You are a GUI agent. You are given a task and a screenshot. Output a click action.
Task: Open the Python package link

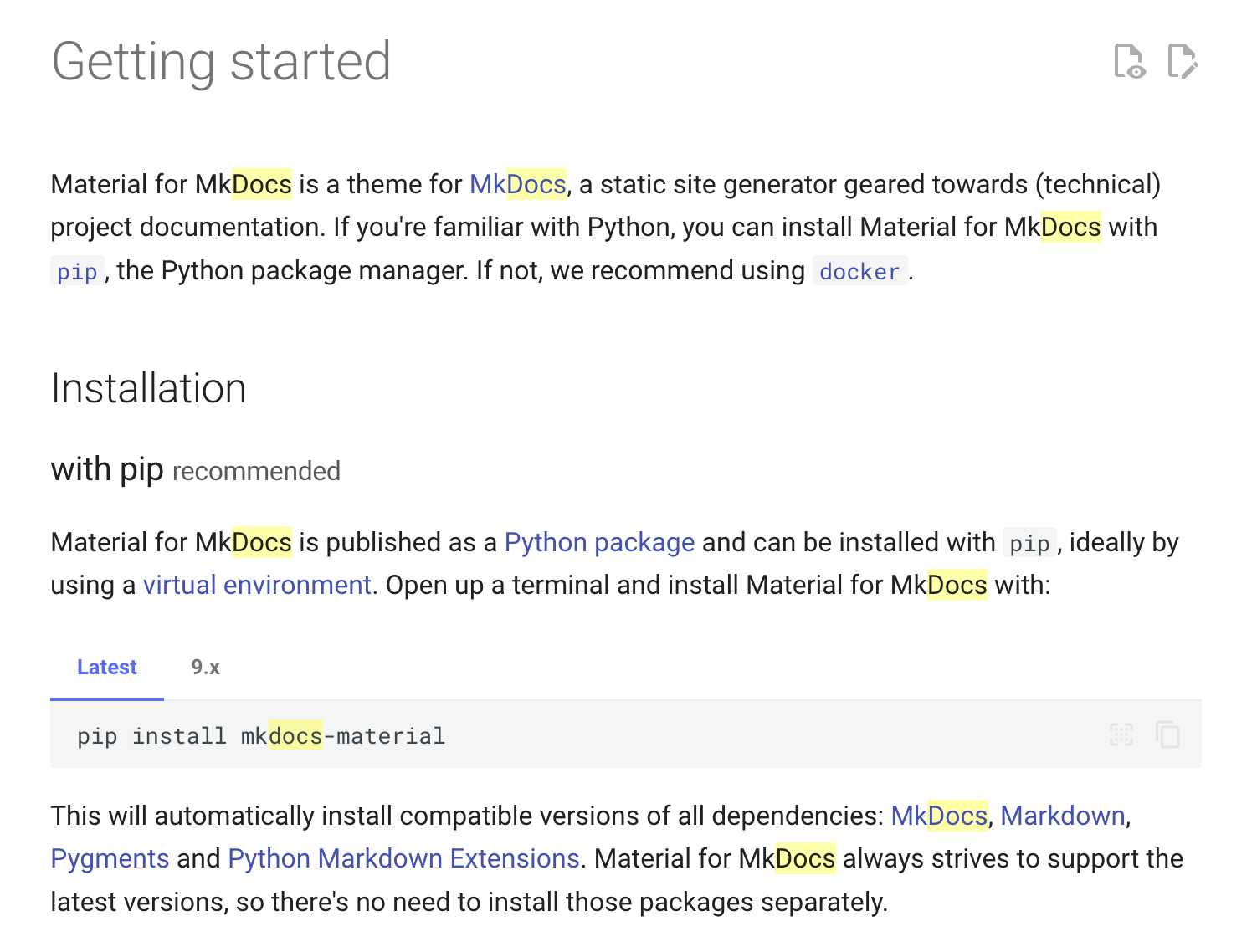point(599,543)
